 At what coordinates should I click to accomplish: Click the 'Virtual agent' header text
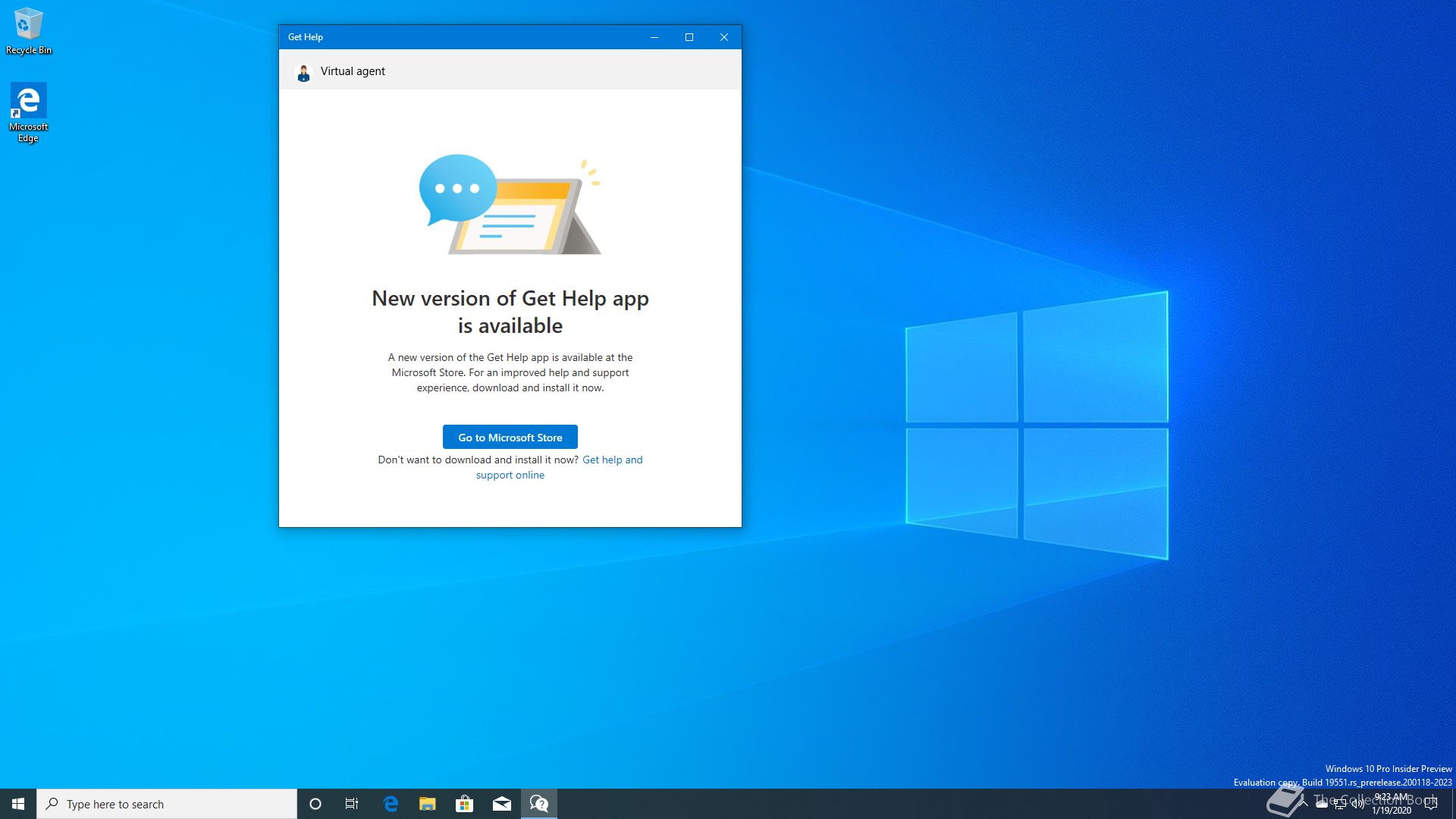point(353,71)
